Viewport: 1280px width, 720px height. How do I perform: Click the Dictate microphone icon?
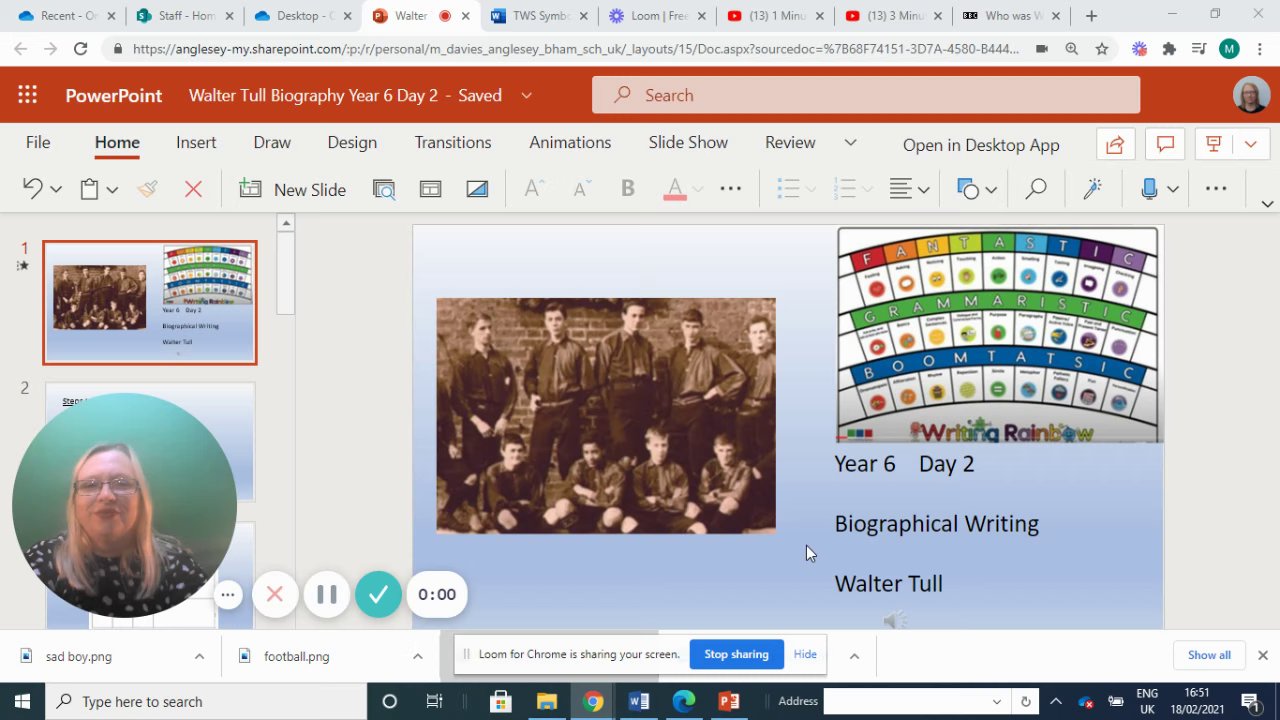(1149, 189)
